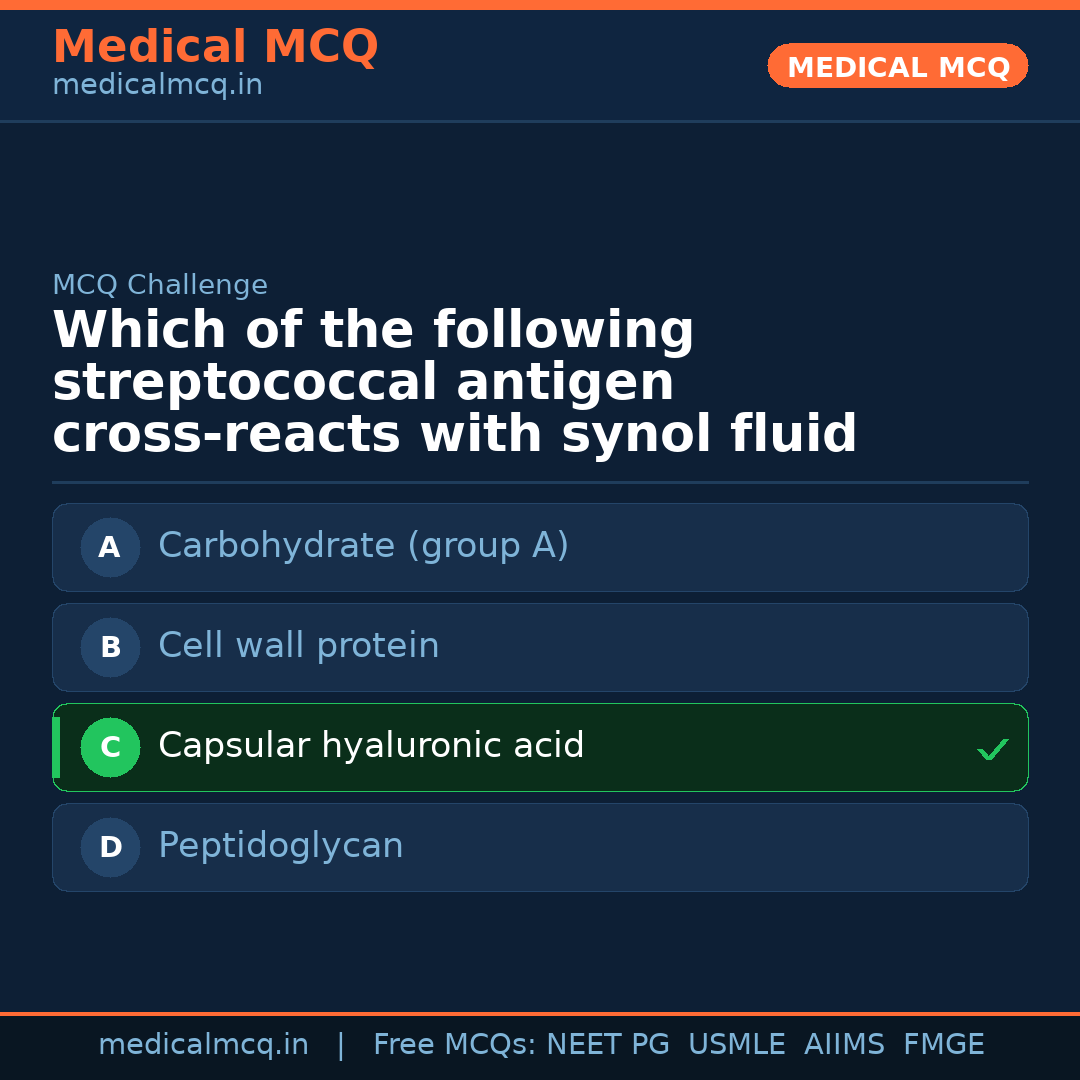Image resolution: width=1080 pixels, height=1080 pixels.
Task: Click the 'Free MCQs:' footer label
Action: click(455, 1045)
